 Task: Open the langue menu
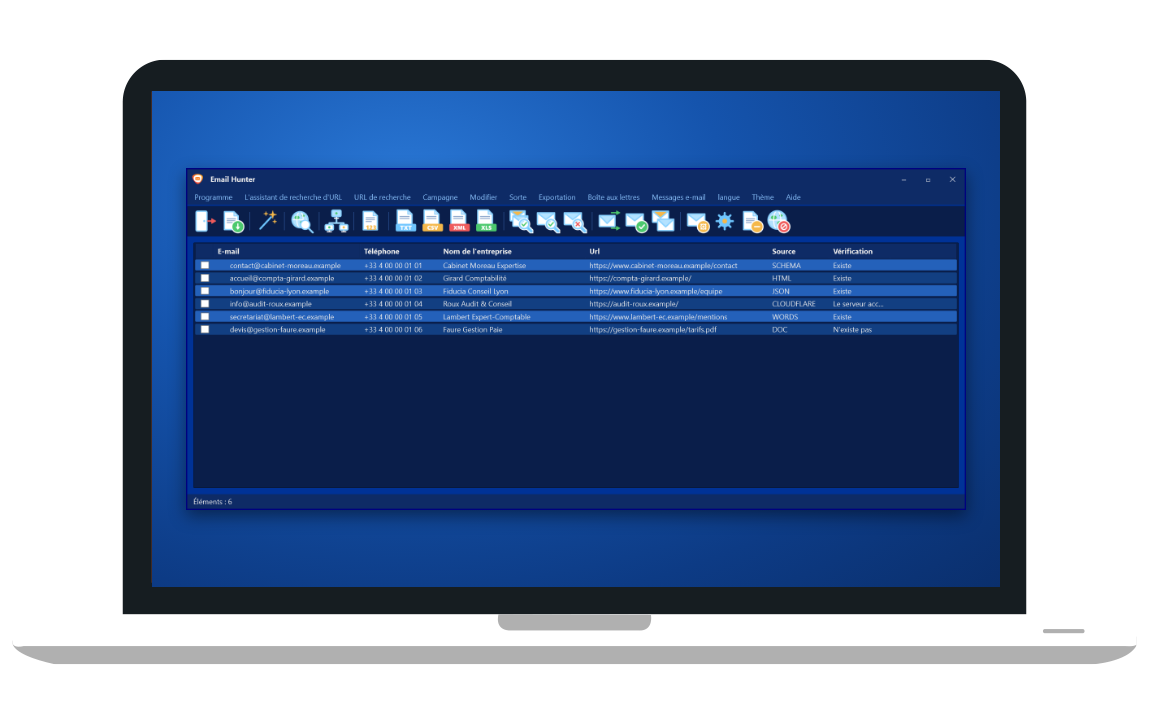tap(728, 197)
